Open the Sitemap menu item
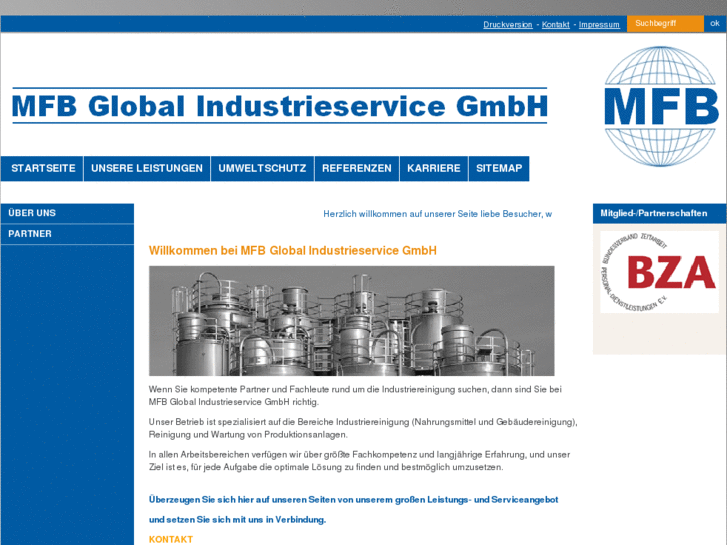 coord(499,168)
